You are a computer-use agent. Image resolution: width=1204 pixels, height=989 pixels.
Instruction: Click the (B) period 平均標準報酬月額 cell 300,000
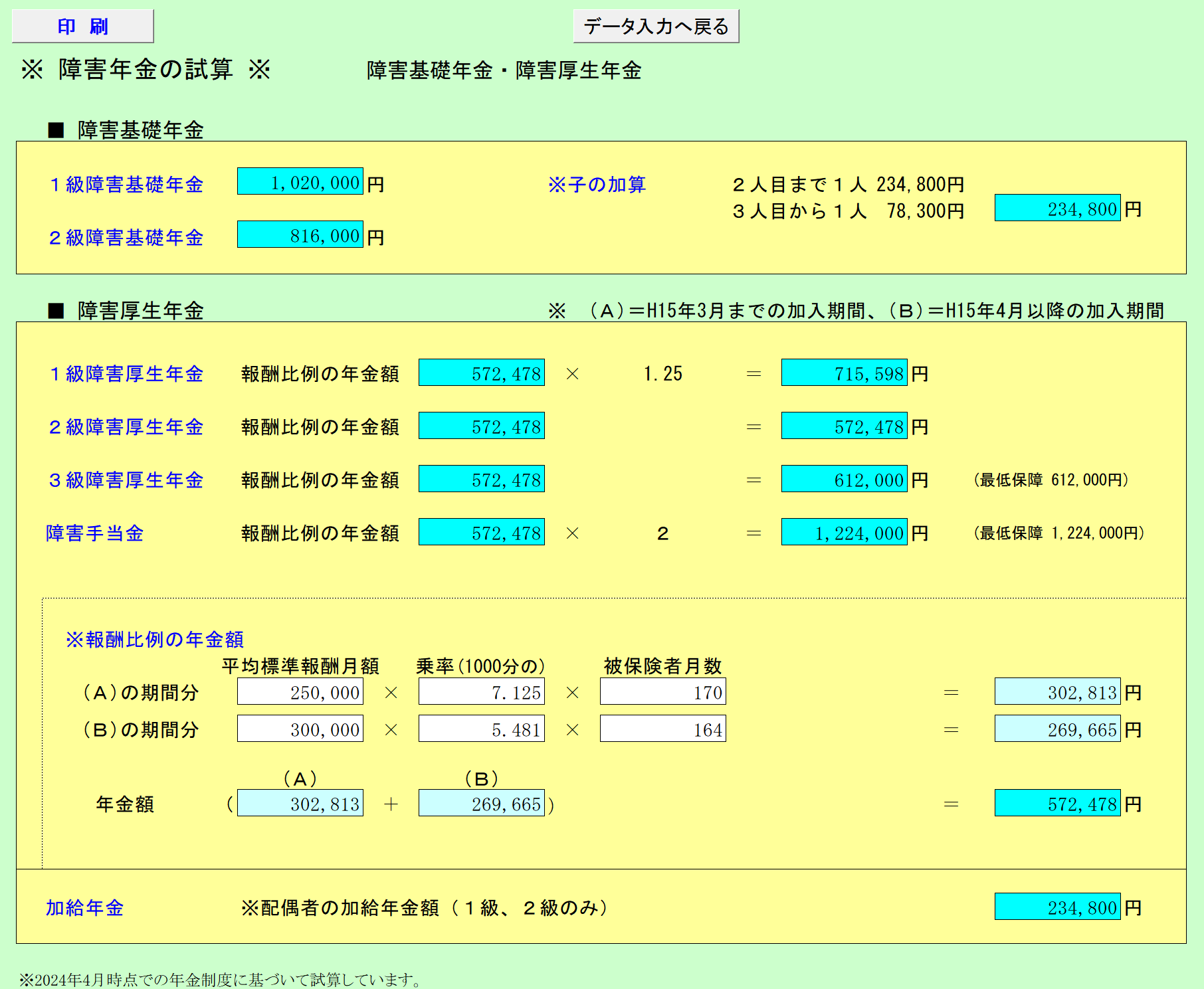(300, 729)
